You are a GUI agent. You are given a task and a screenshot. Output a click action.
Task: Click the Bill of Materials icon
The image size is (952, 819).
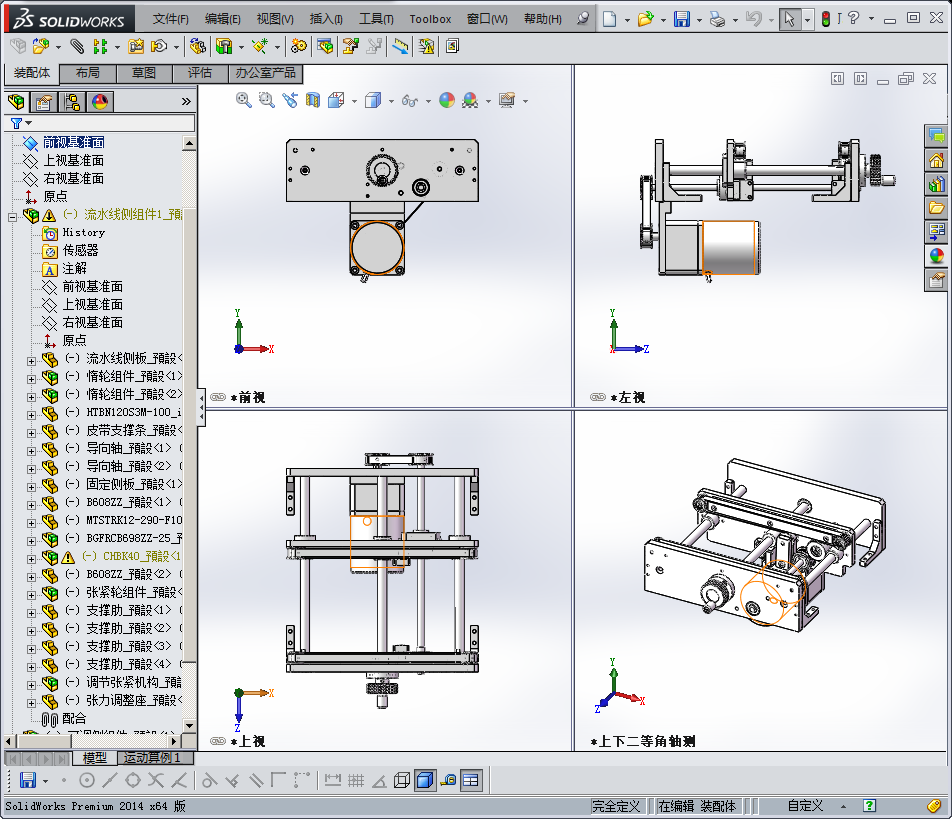click(325, 46)
